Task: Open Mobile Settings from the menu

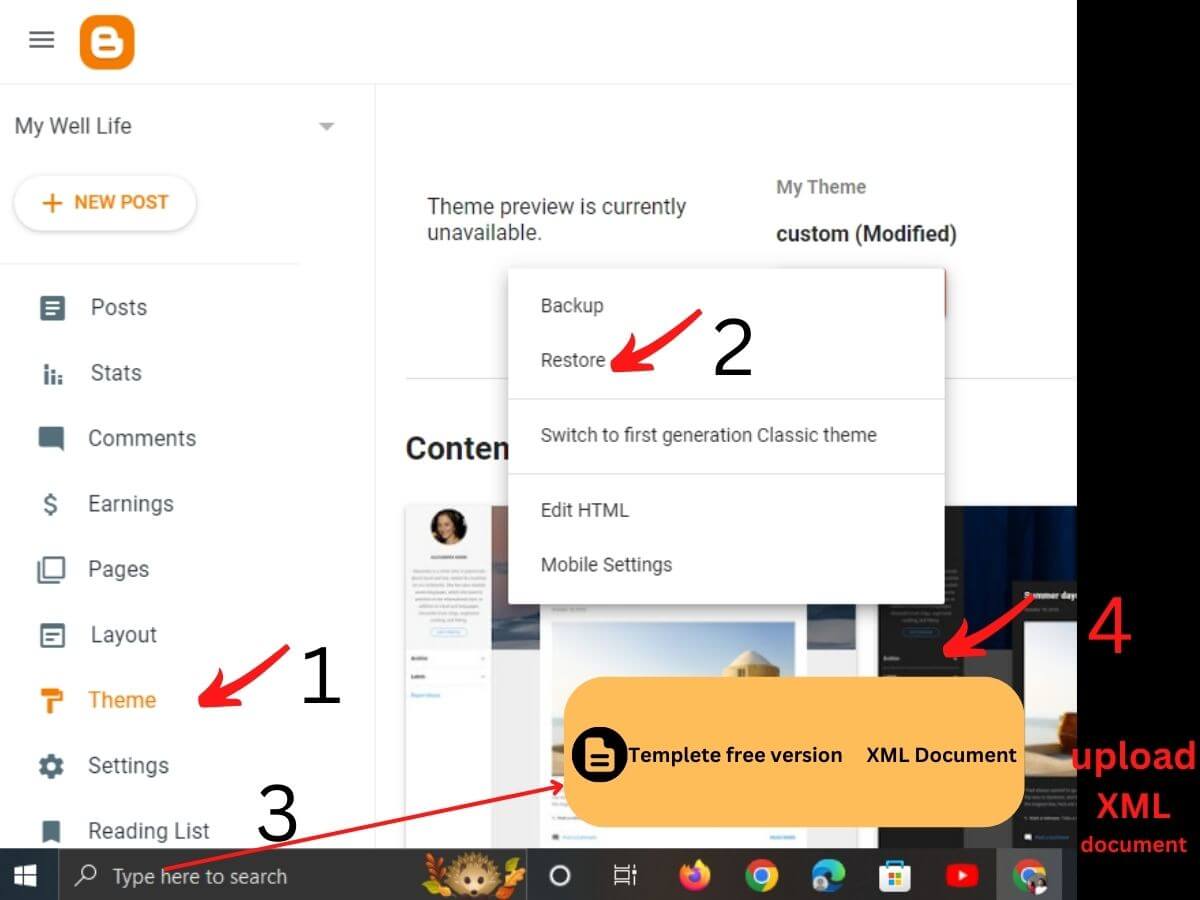Action: tap(606, 564)
